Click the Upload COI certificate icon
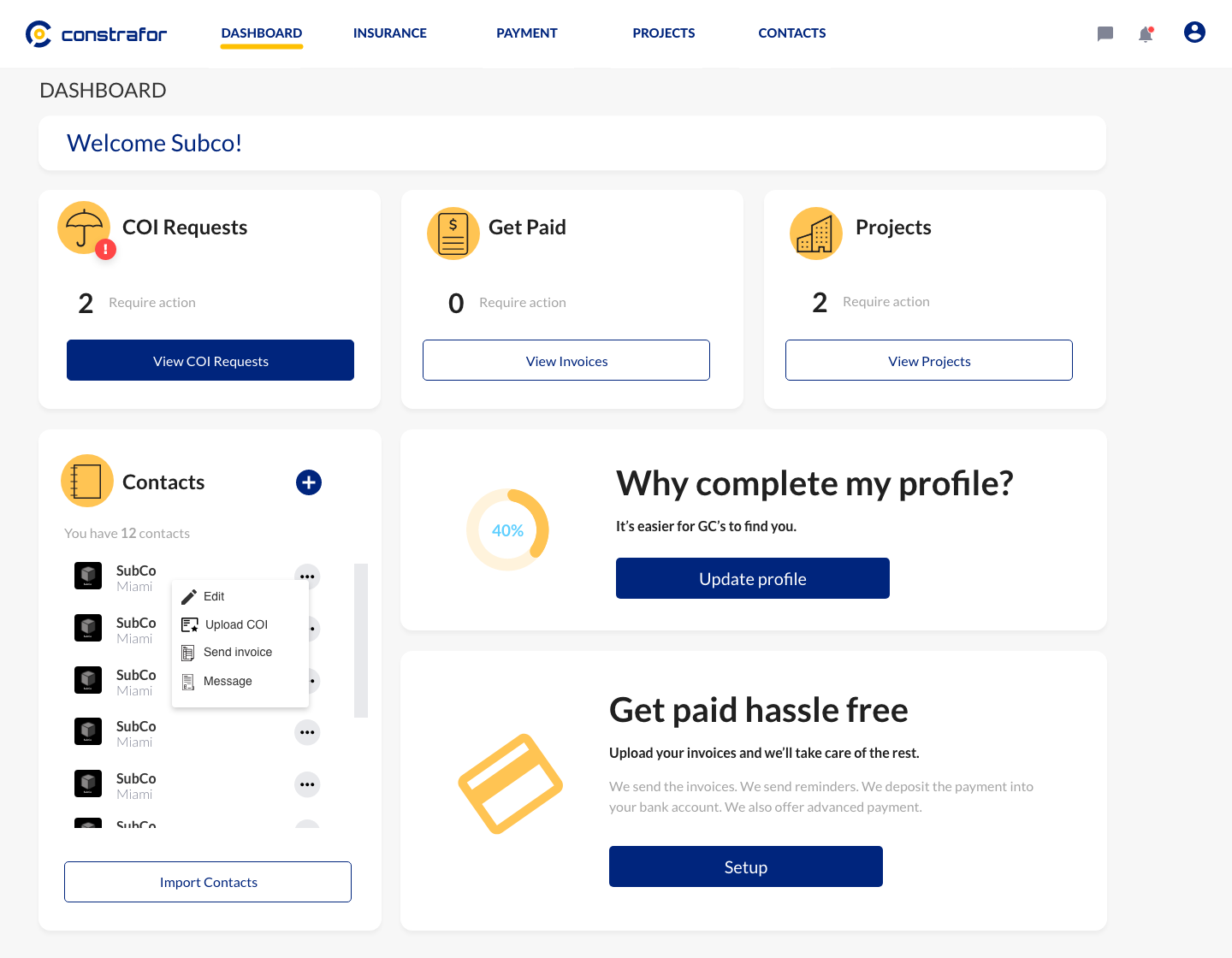1232x958 pixels. tap(190, 624)
